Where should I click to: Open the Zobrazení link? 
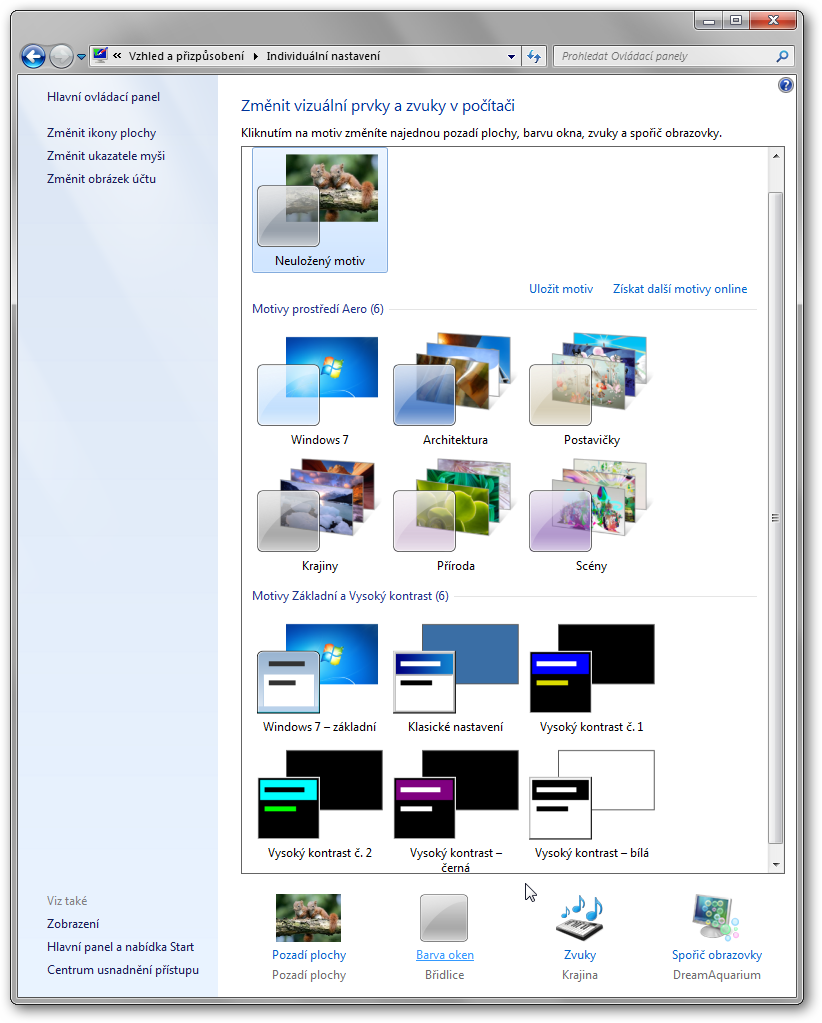coord(73,924)
